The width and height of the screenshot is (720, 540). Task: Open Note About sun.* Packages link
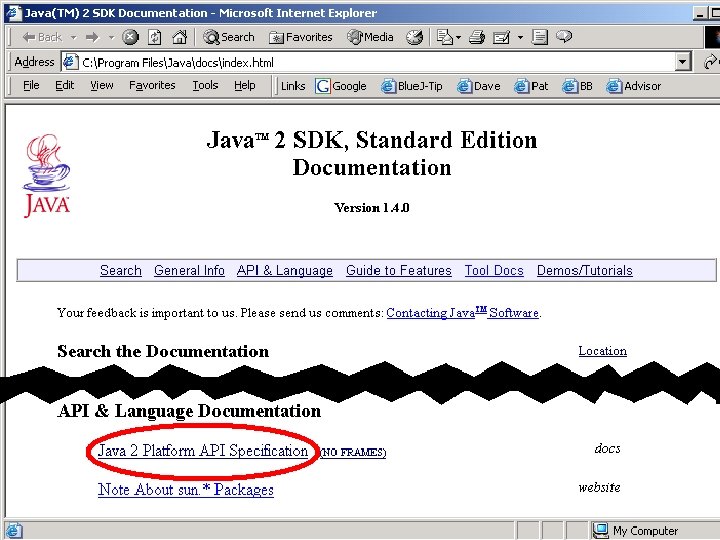point(186,489)
